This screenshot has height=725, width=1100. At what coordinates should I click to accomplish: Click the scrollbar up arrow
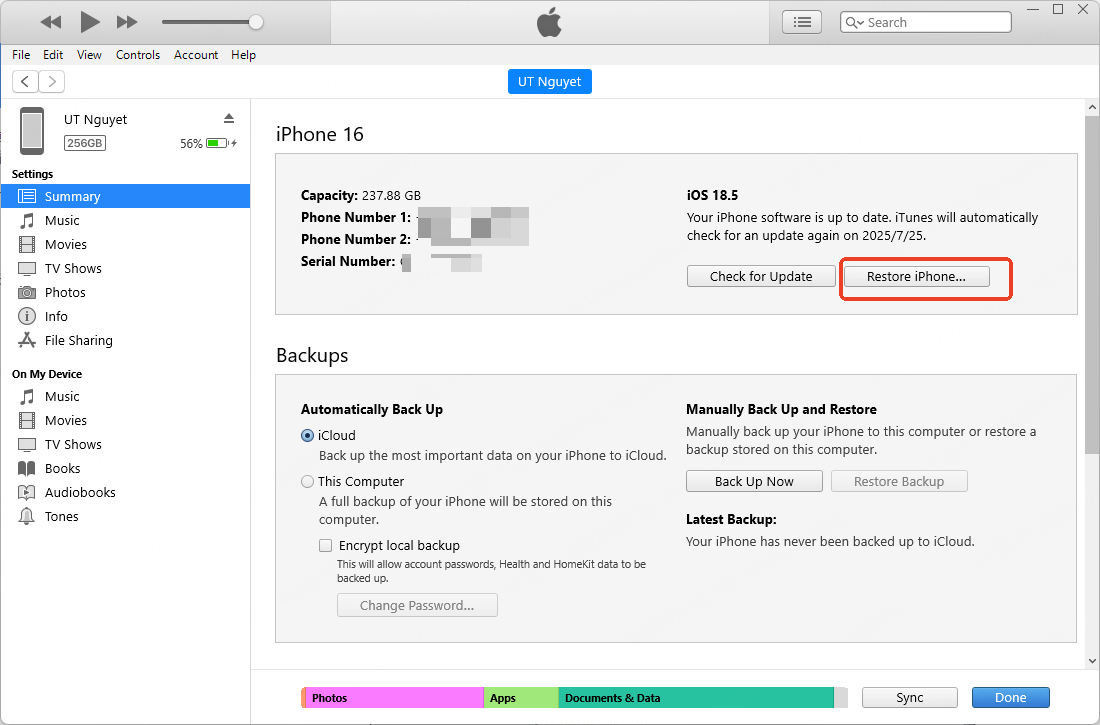coord(1092,108)
